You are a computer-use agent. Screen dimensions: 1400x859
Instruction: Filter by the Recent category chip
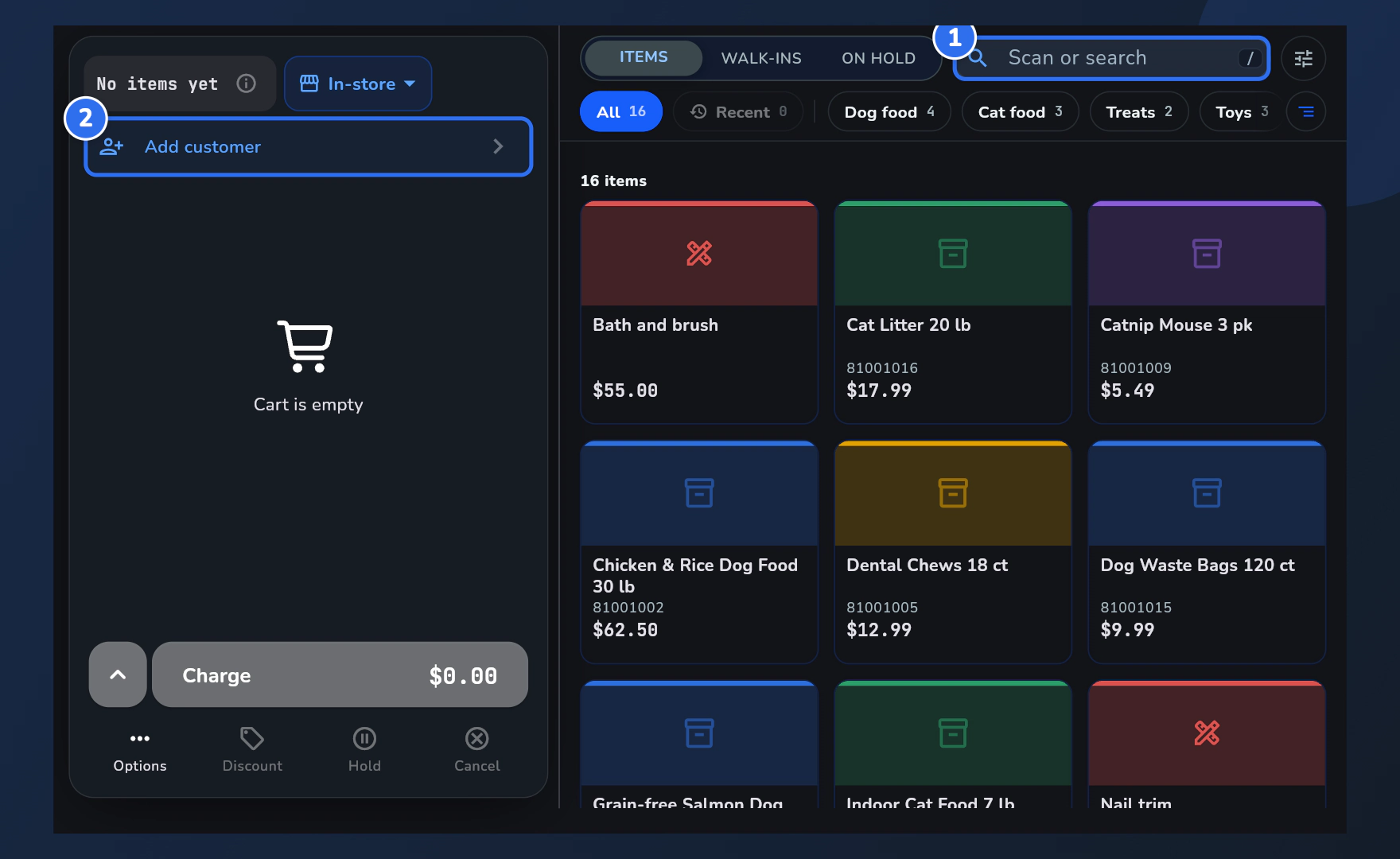(x=738, y=112)
